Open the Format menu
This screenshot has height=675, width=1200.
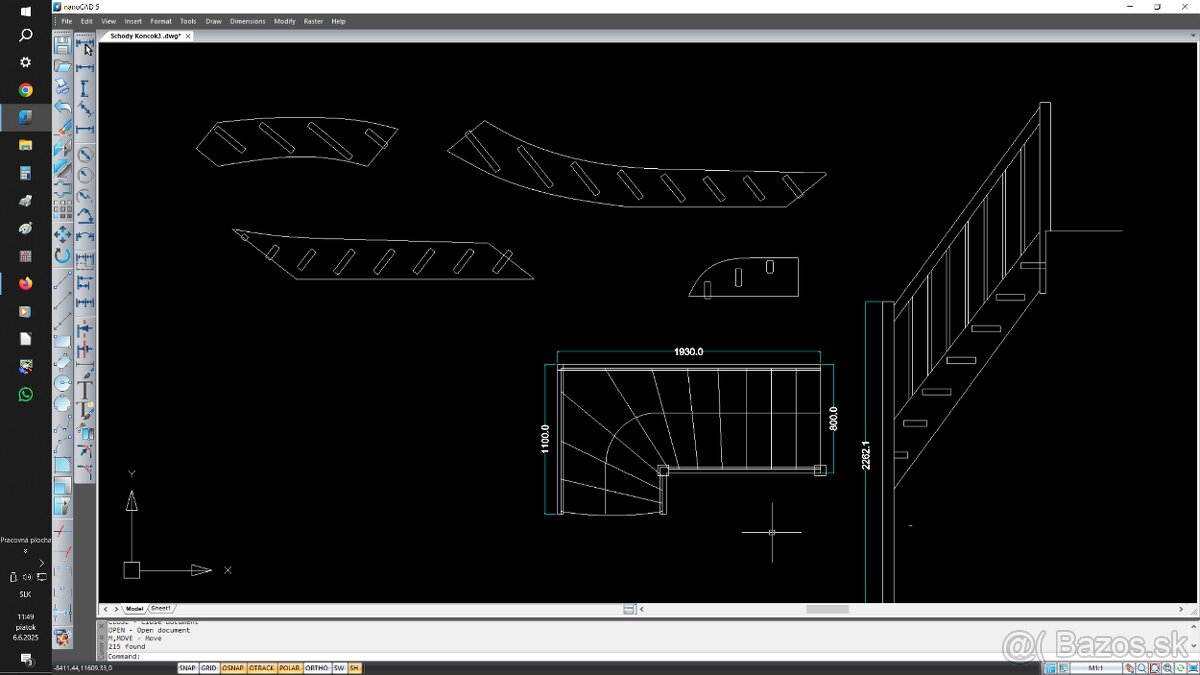click(161, 21)
